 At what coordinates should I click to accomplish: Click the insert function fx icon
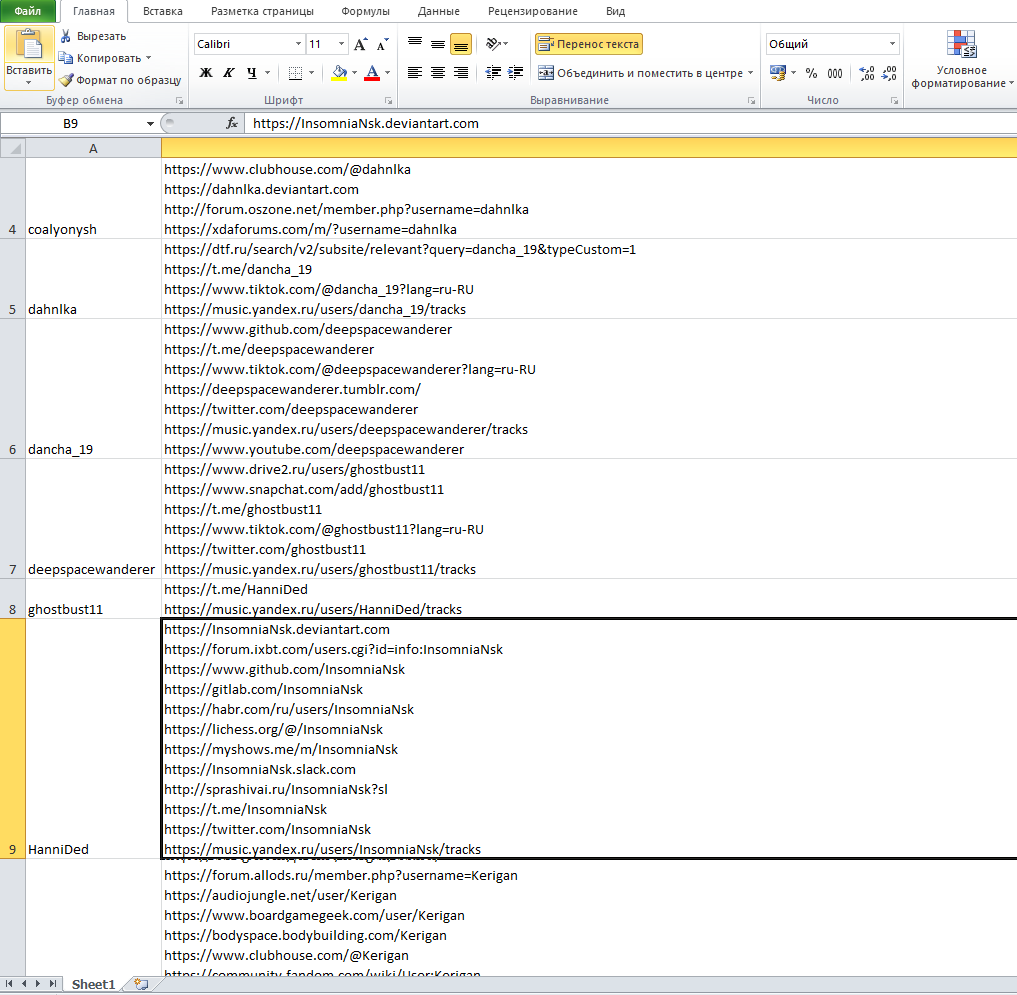pyautogui.click(x=232, y=123)
